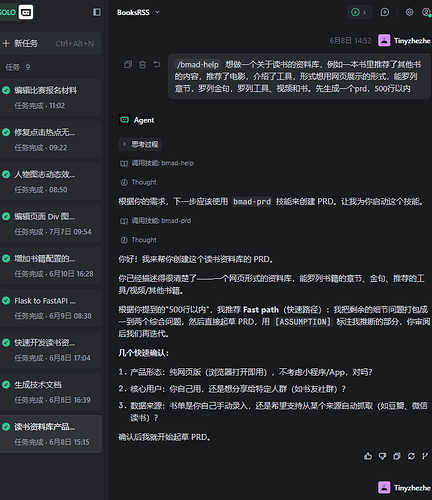The width and height of the screenshot is (432, 500).
Task: Thumbs up the agent reply
Action: click(x=368, y=456)
